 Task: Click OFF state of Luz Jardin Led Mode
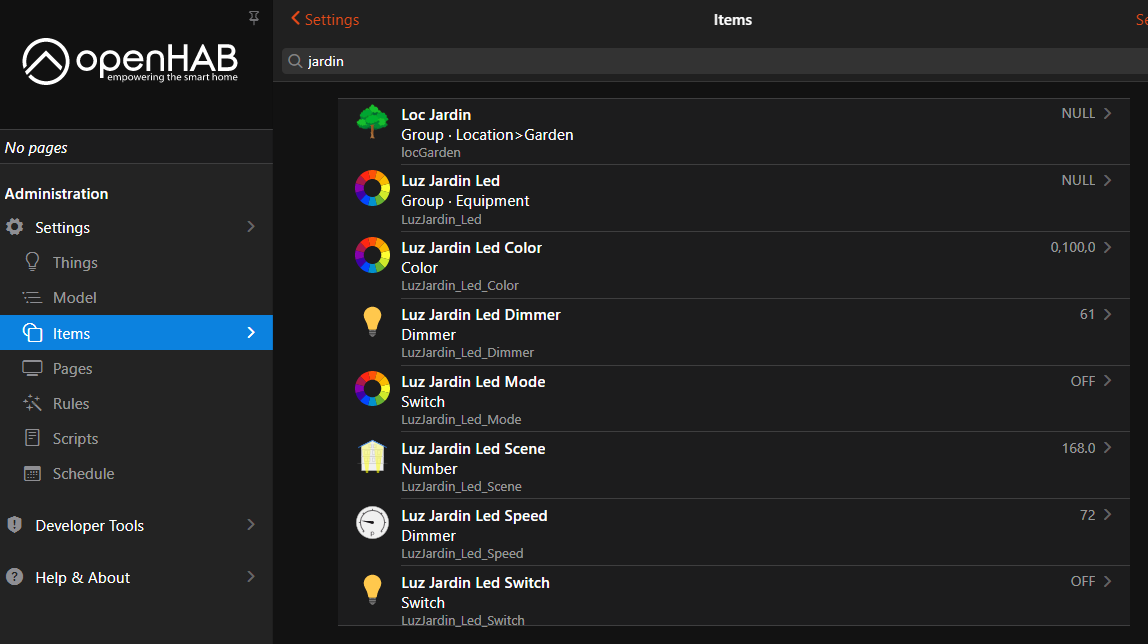pos(1083,381)
